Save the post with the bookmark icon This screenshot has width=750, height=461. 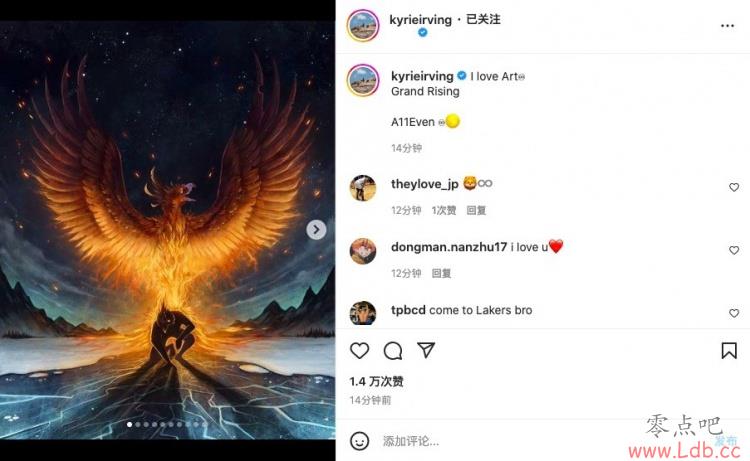tap(729, 351)
